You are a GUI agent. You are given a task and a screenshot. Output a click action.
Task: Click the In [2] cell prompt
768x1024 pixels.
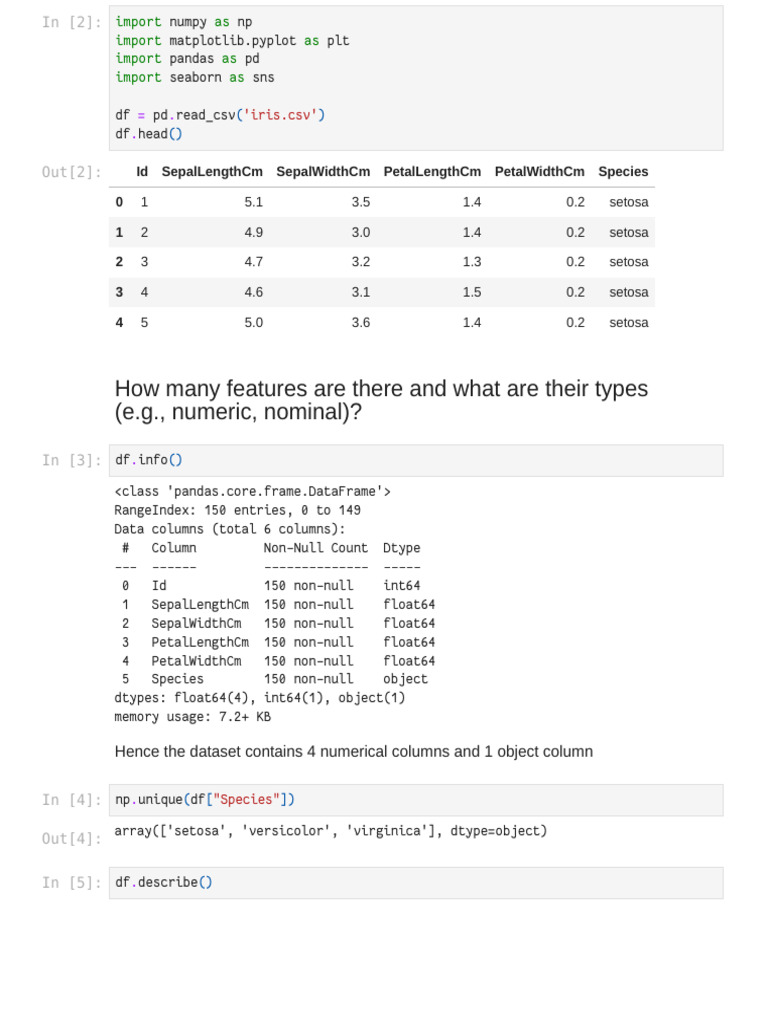[72, 22]
